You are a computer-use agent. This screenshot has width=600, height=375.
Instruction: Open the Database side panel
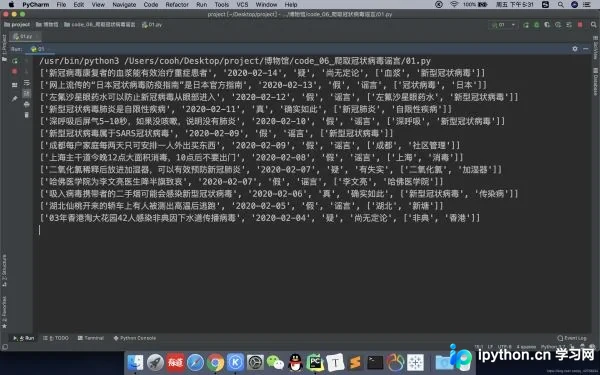point(596,81)
